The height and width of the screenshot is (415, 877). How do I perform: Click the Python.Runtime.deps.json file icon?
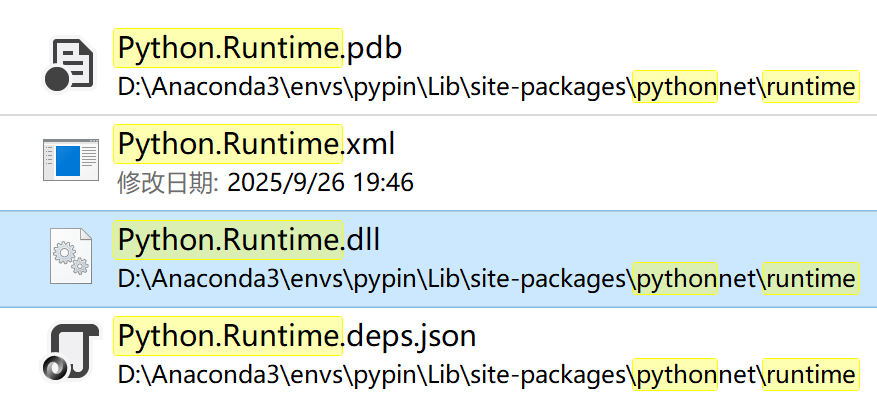point(71,352)
